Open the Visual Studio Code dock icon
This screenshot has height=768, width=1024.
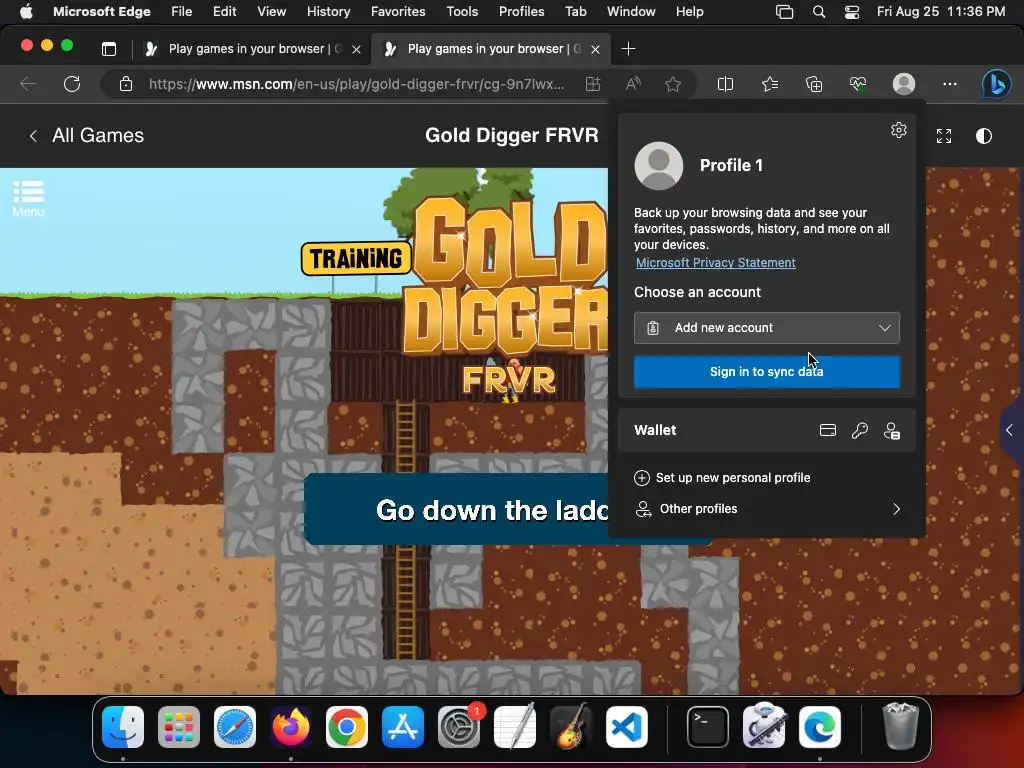pyautogui.click(x=627, y=727)
